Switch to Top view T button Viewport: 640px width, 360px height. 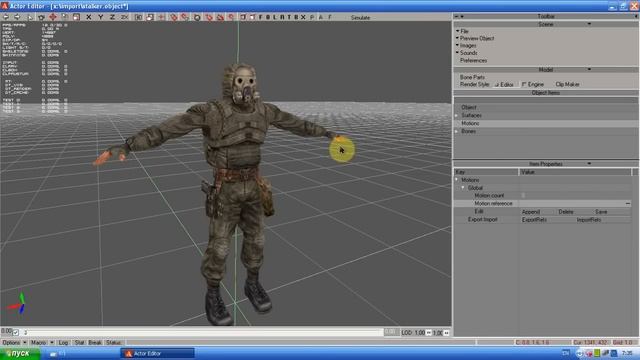coord(289,17)
